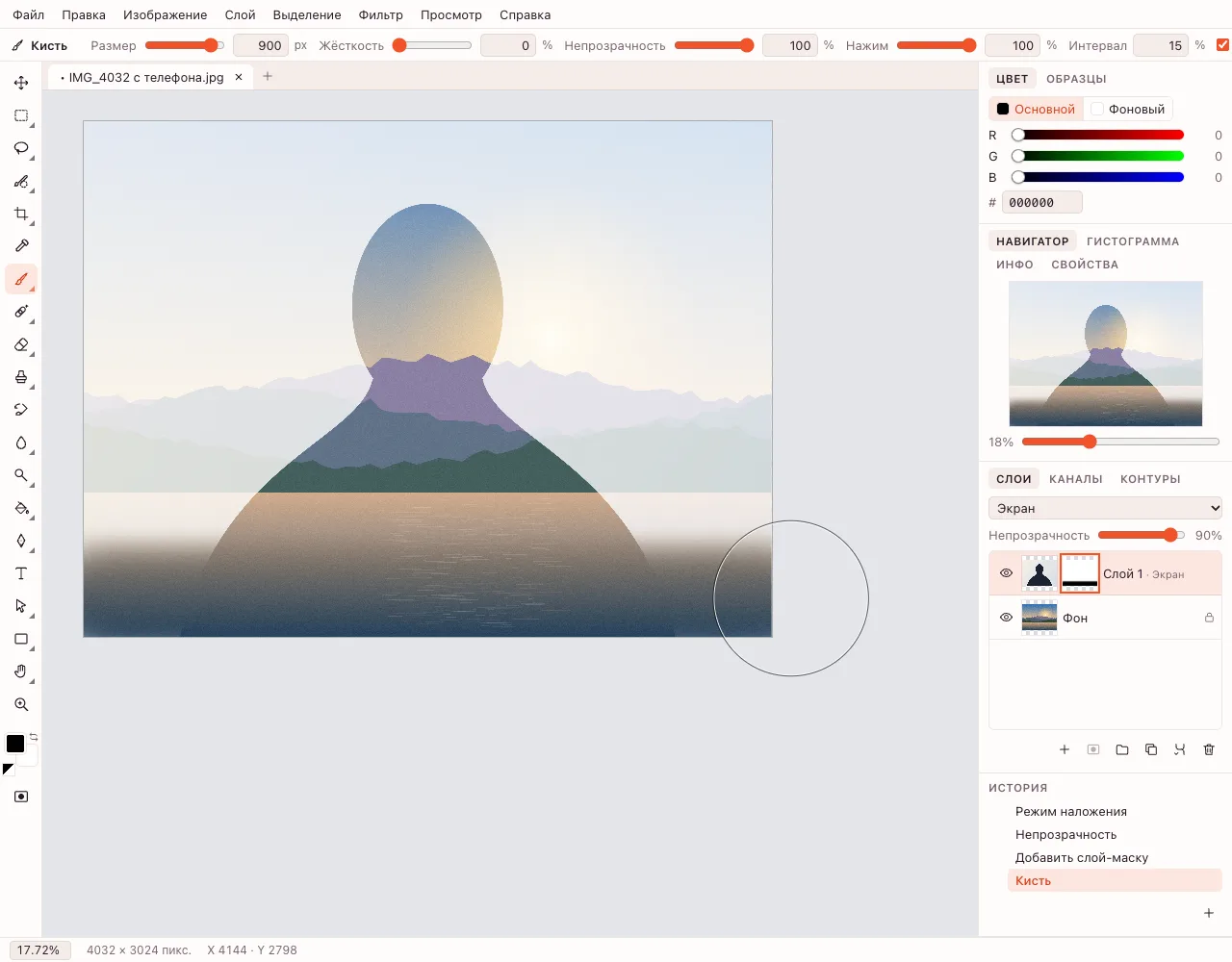Select Основной color option
Image resolution: width=1232 pixels, height=962 pixels.
tap(1036, 109)
